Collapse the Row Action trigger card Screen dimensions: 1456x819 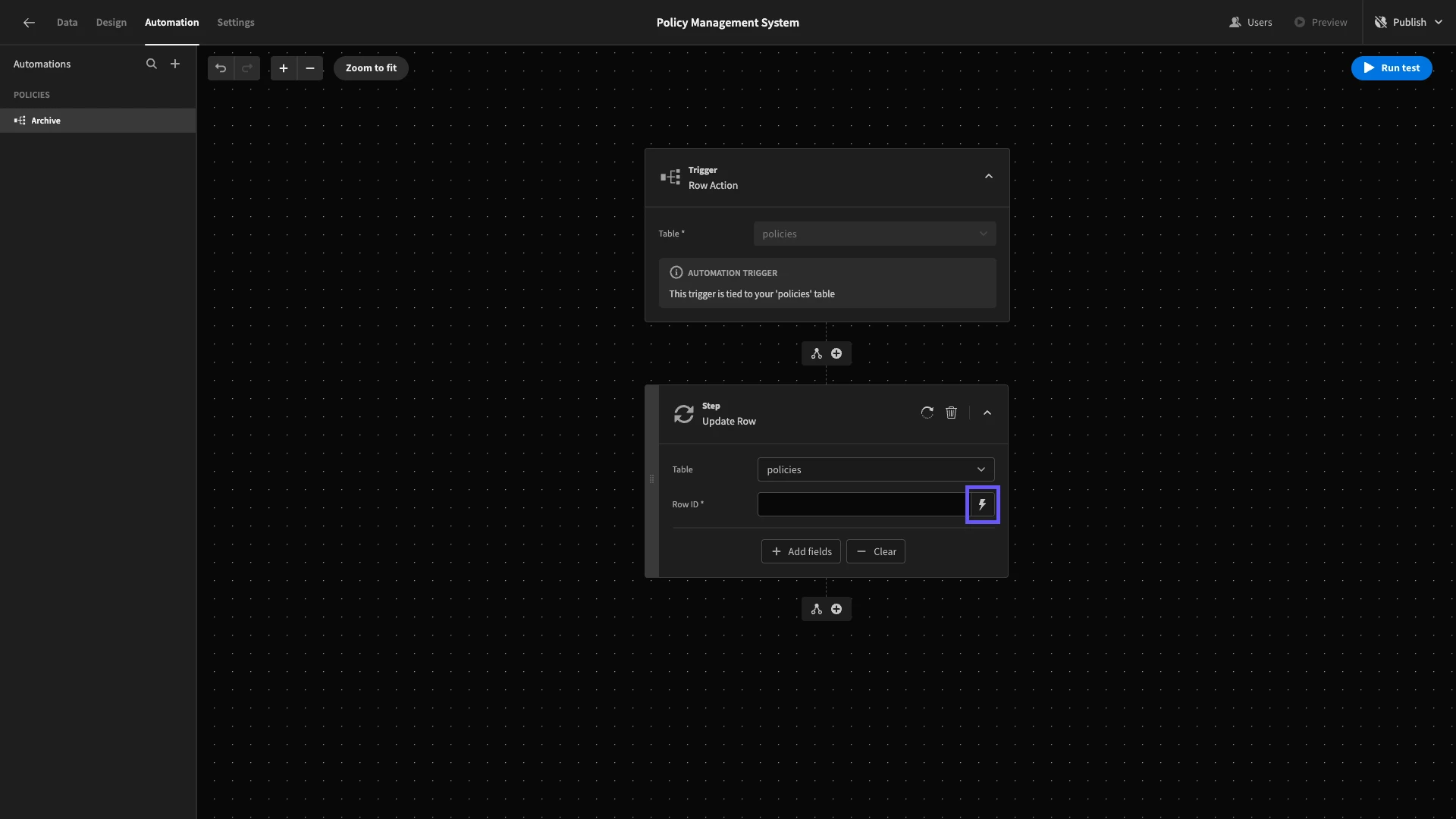[988, 176]
